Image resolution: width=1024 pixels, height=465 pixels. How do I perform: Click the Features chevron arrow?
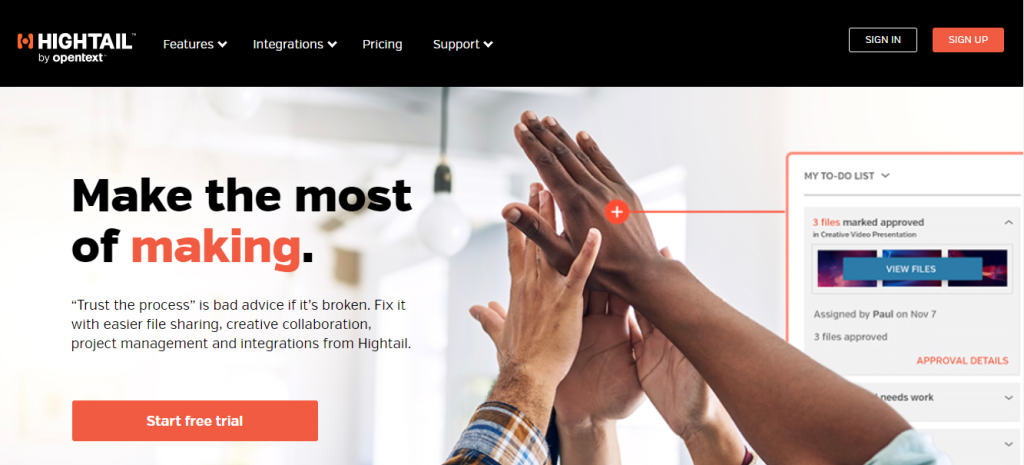223,44
